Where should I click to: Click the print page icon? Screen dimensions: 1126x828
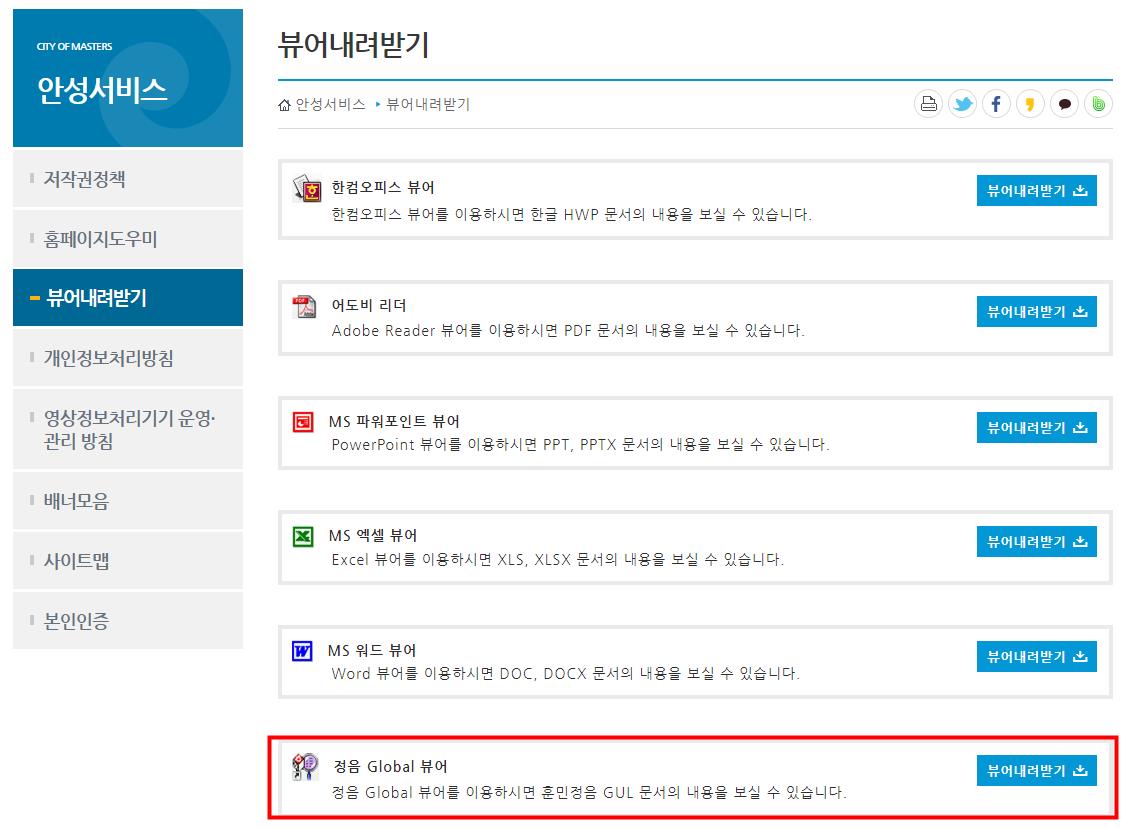click(x=928, y=104)
